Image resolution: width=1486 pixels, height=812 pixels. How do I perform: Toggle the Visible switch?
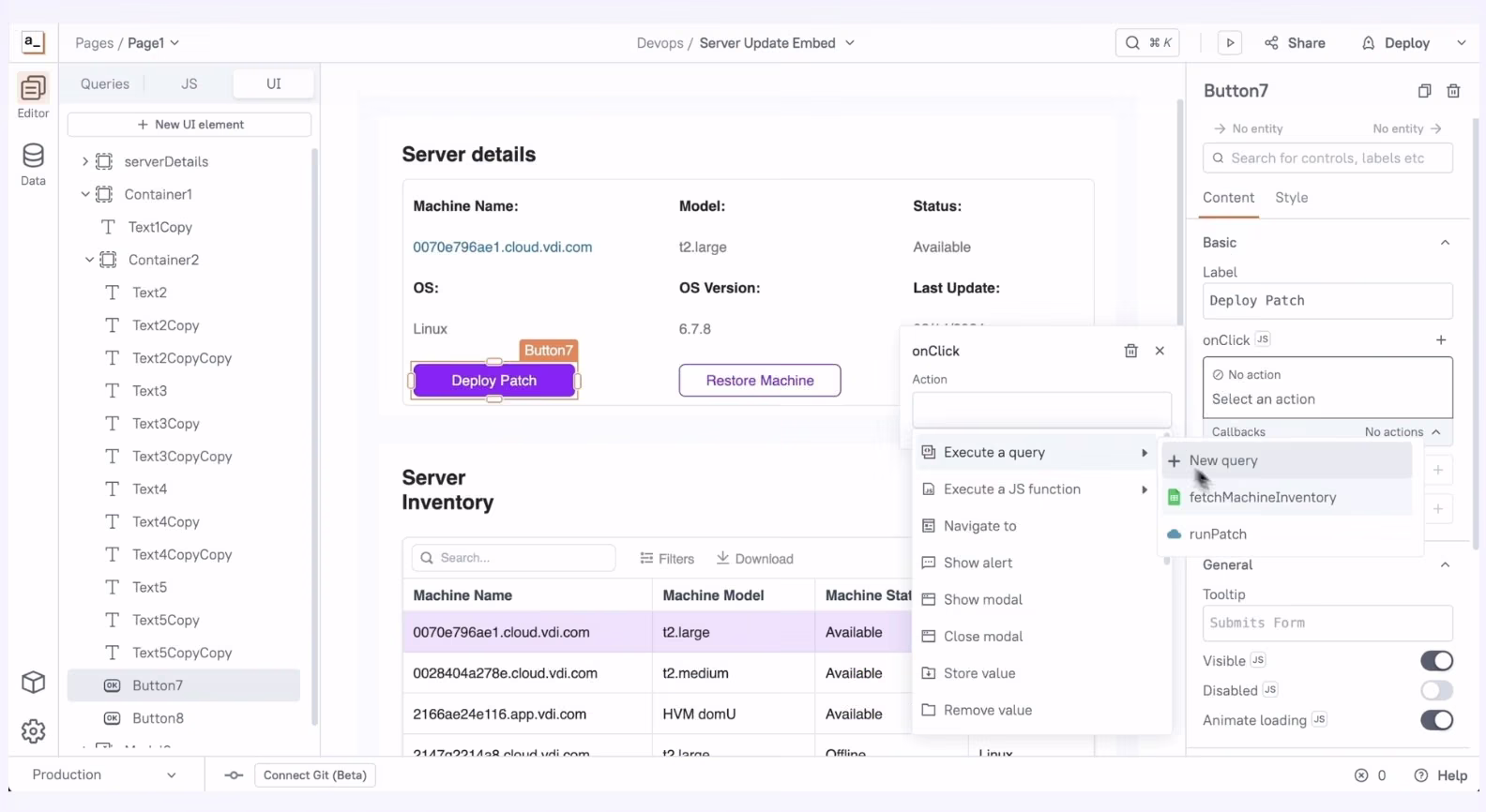[1436, 661]
